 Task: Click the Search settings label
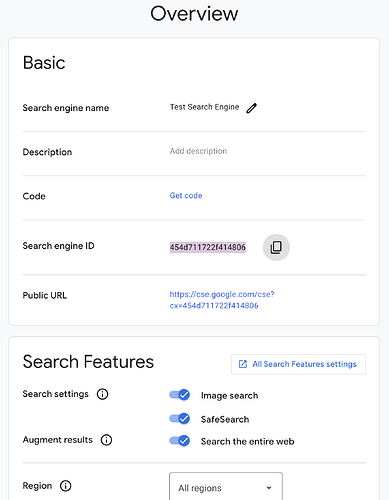(x=56, y=394)
